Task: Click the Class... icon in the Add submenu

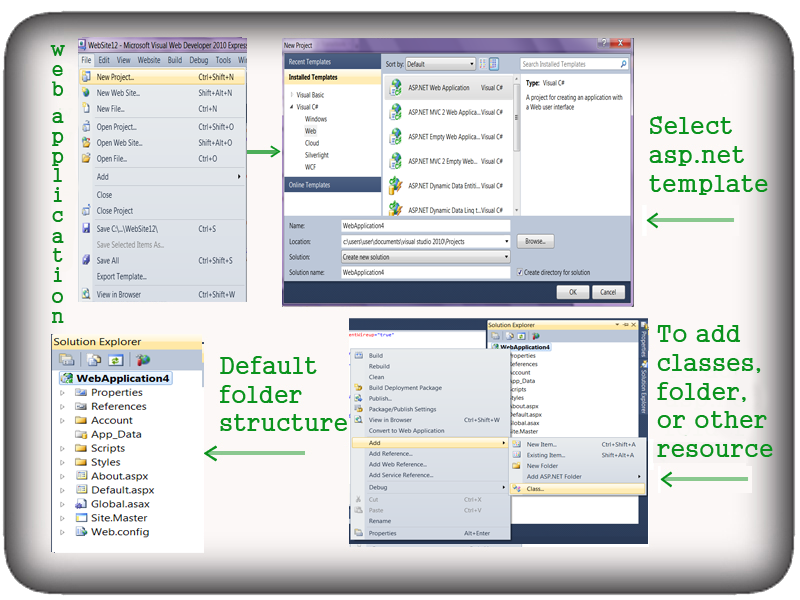Action: tap(517, 489)
